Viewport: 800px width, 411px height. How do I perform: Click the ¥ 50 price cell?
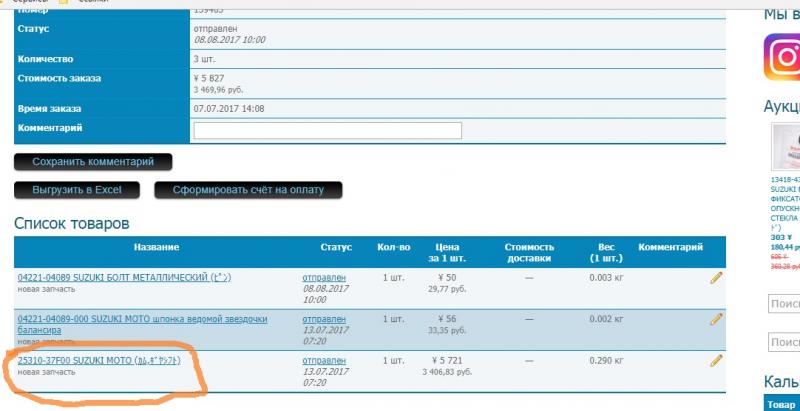(447, 278)
